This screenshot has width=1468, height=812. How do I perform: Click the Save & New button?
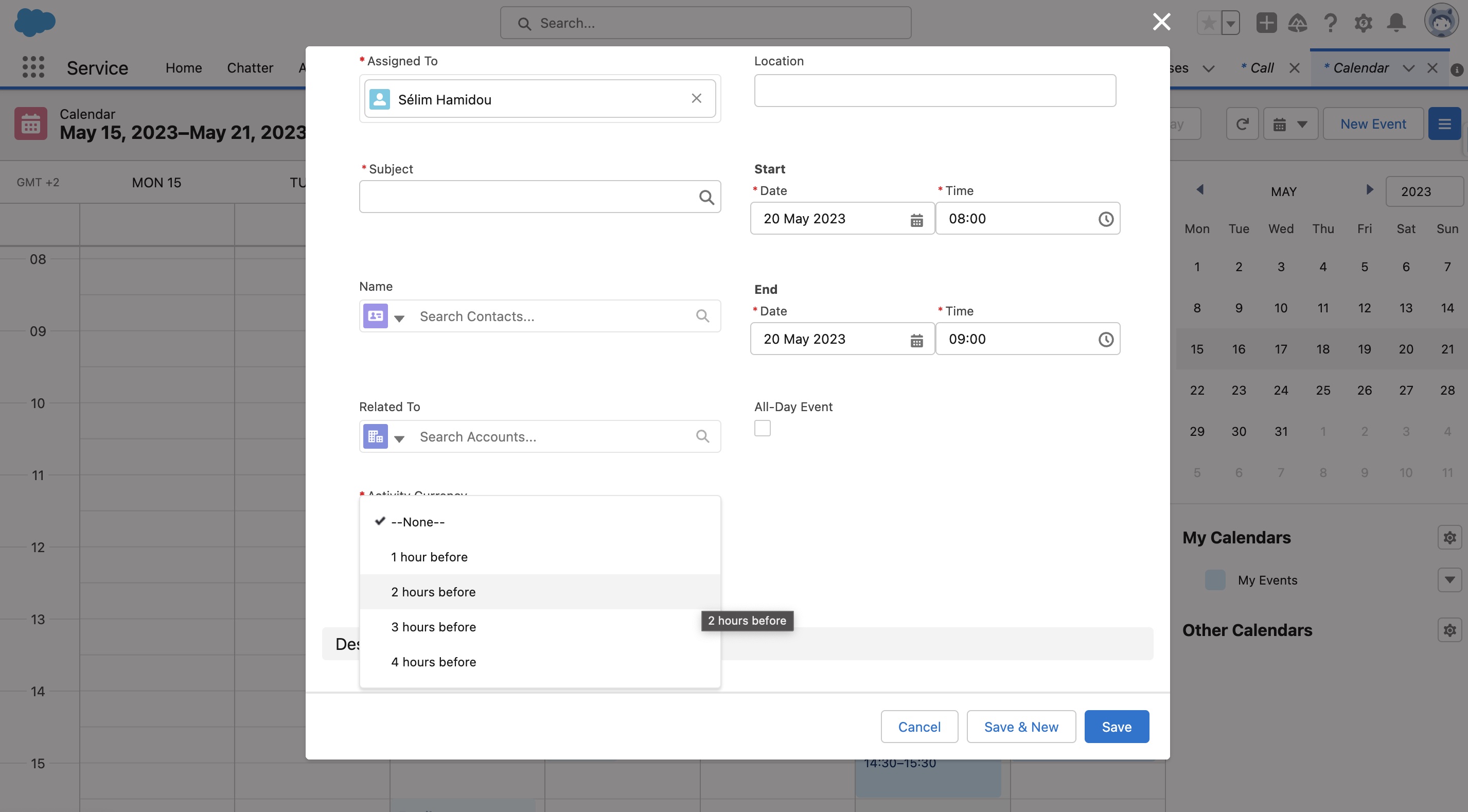click(1021, 727)
